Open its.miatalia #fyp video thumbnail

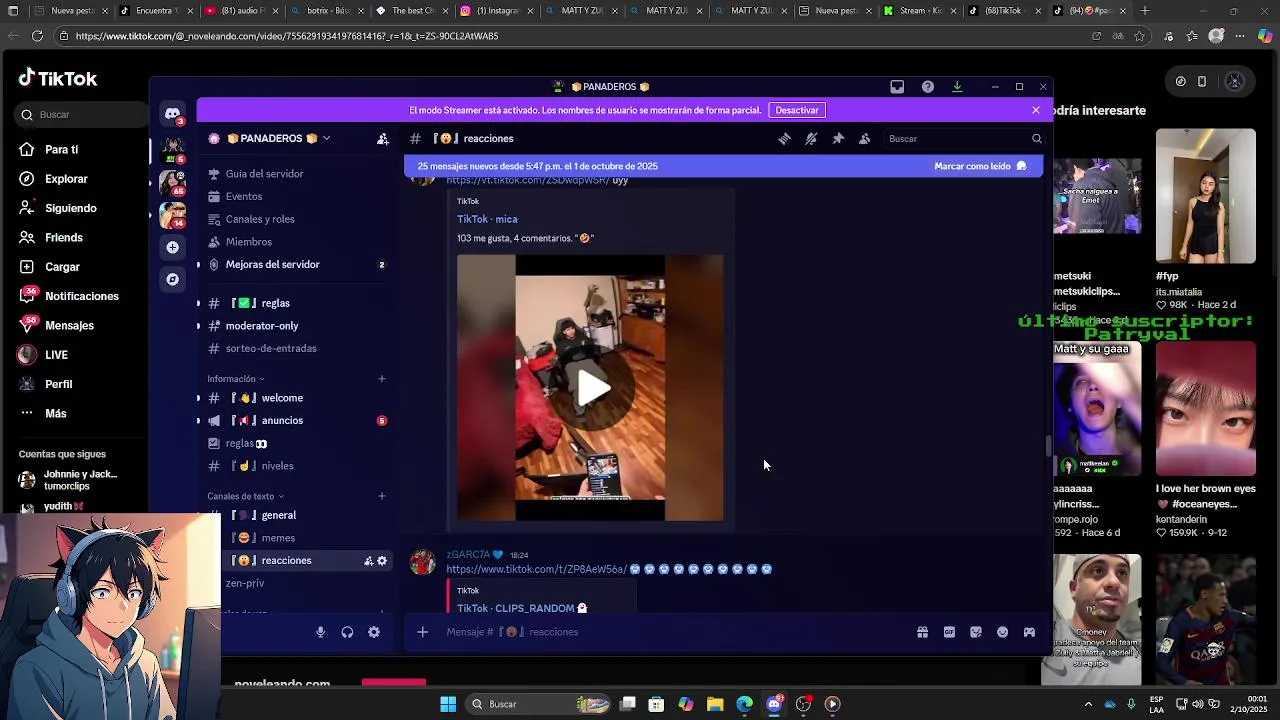[1205, 196]
